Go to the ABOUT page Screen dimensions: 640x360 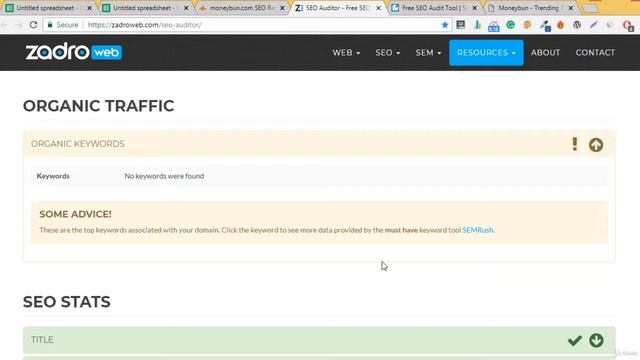[x=545, y=53]
